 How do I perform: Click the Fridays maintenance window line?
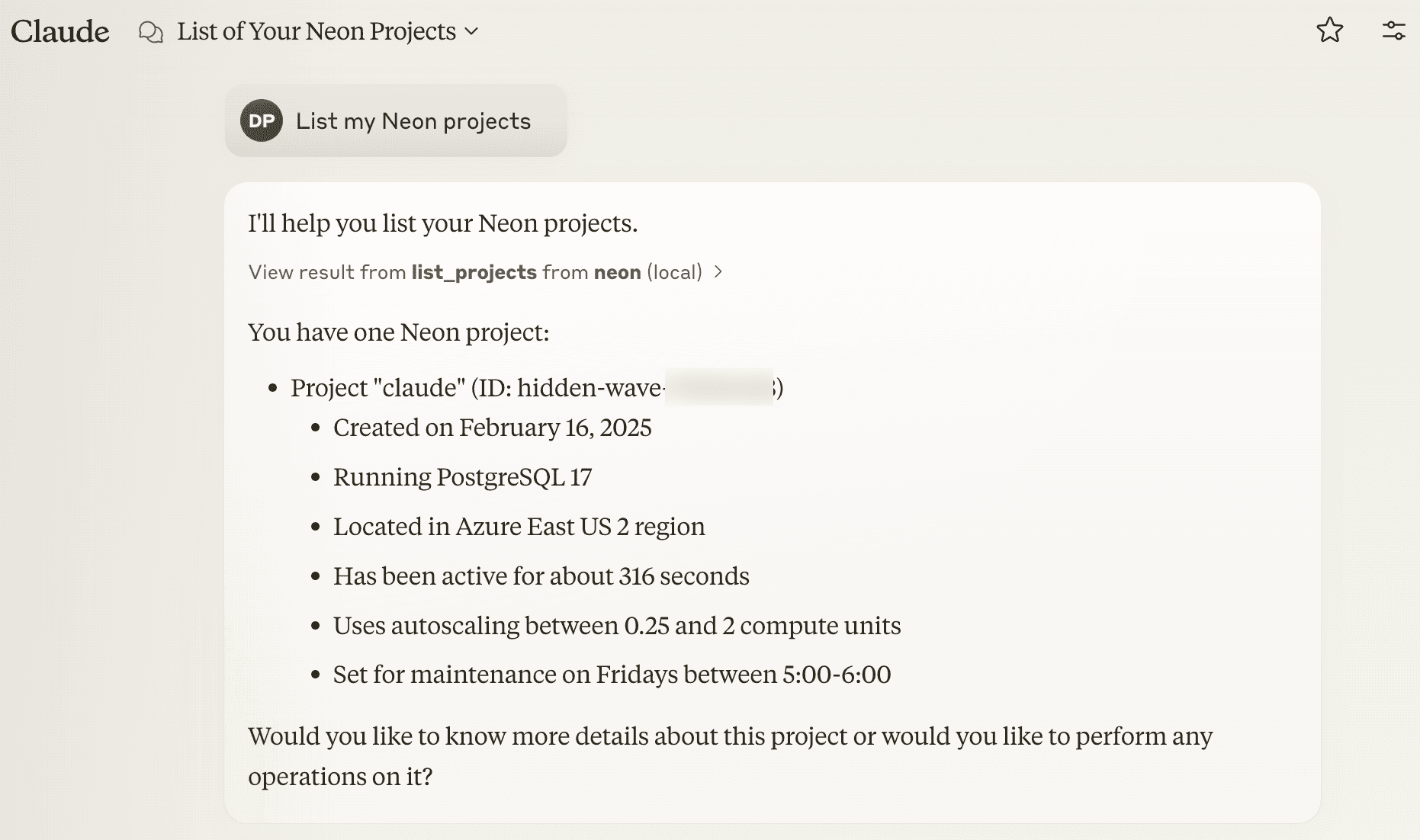point(612,675)
